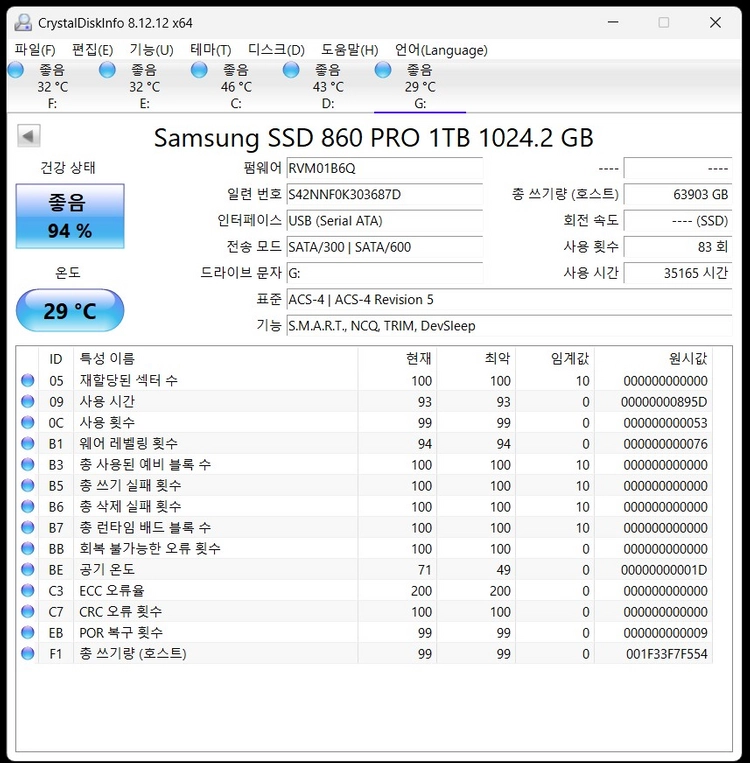Open the 도움말(H) menu
The width and height of the screenshot is (750, 763).
click(x=349, y=50)
